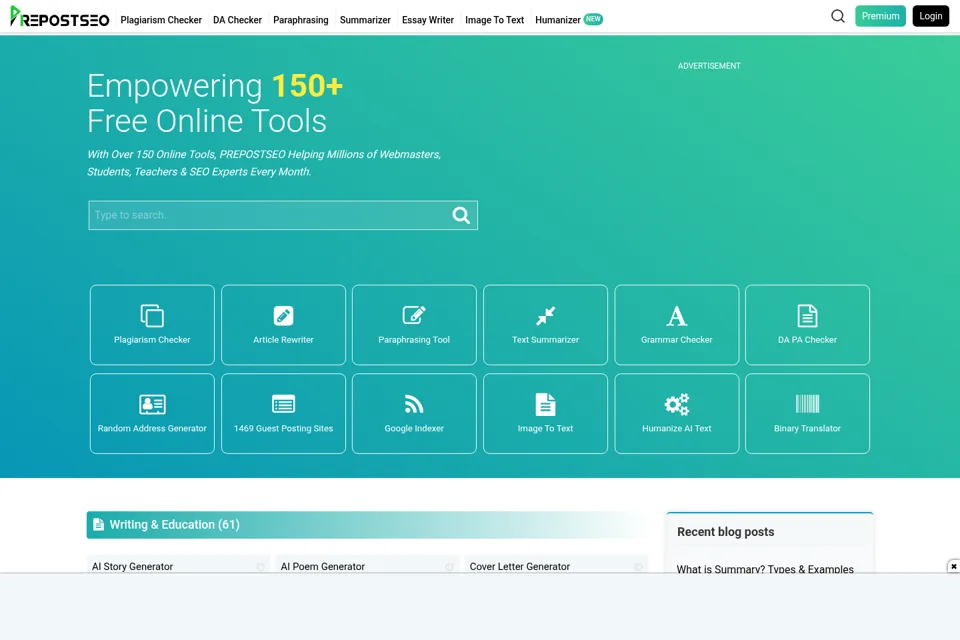Select Summarizer in the top menu

pos(365,20)
